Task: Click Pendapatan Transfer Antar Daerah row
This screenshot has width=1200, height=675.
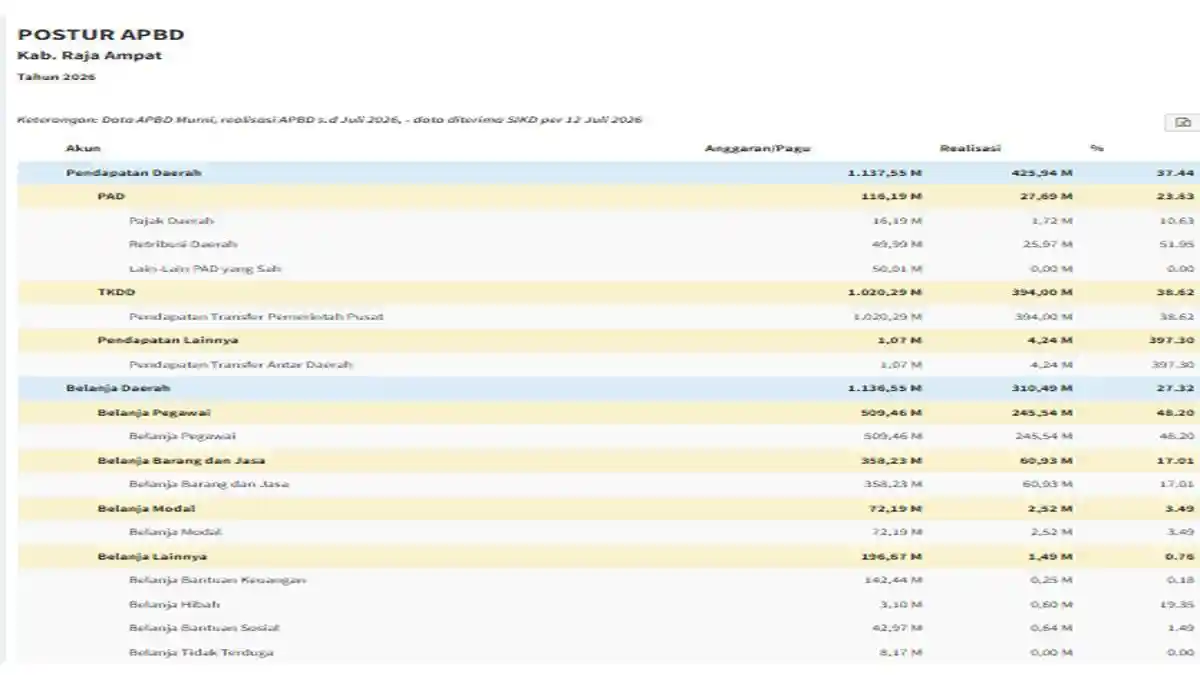Action: point(609,364)
